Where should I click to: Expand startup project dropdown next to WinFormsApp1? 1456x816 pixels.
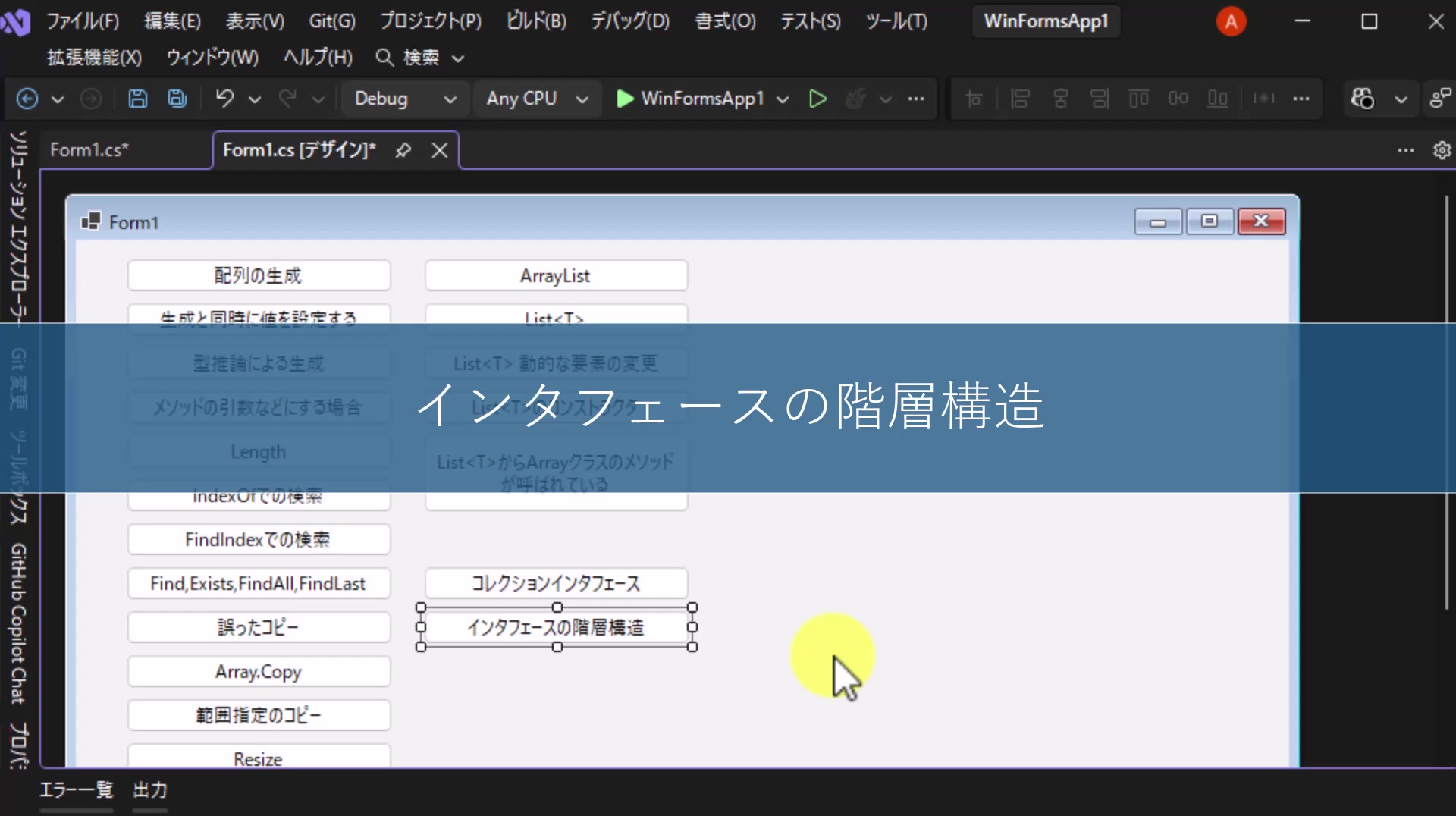click(x=783, y=99)
